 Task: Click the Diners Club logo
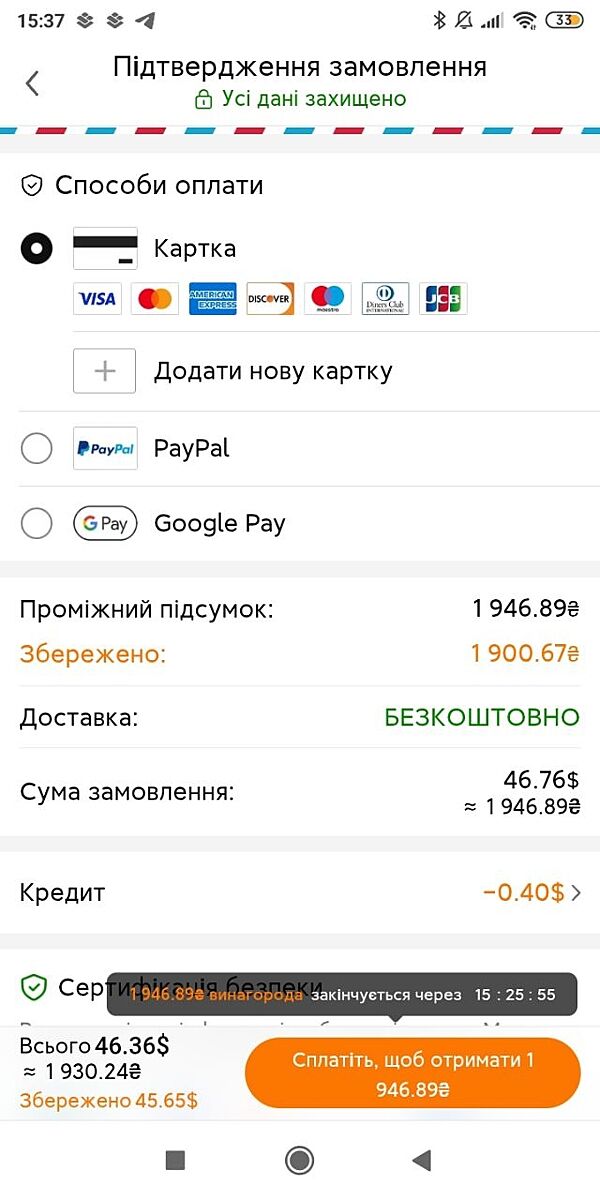pyautogui.click(x=385, y=298)
